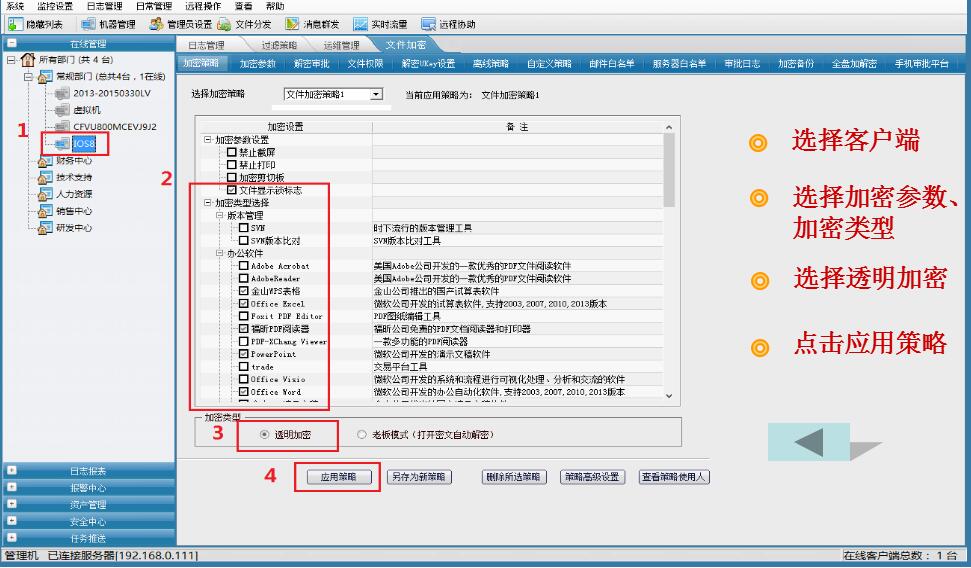Click the 所有部门 house icon
The height and width of the screenshot is (568, 971).
28,59
